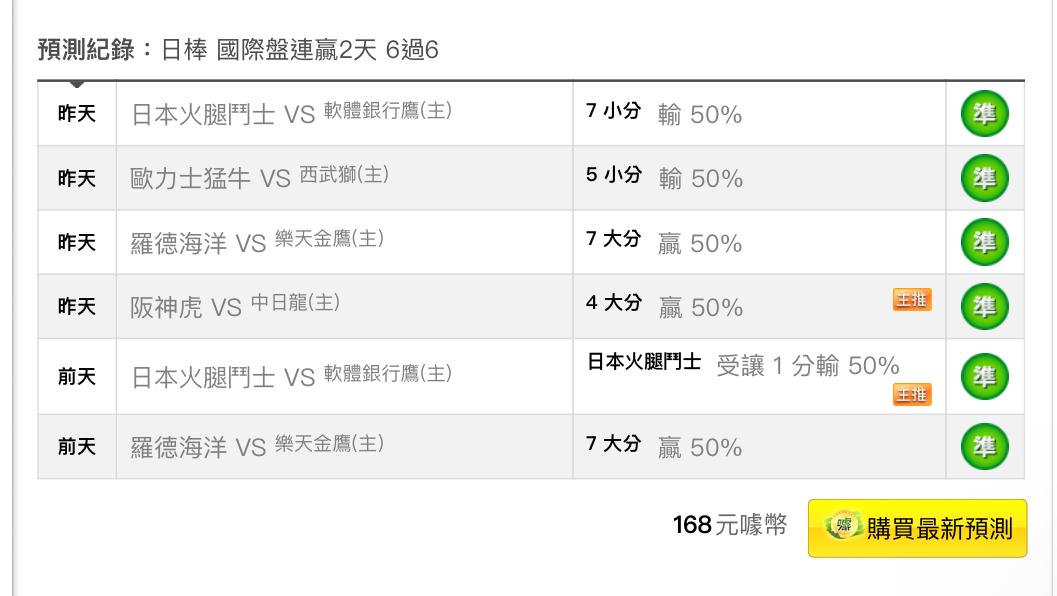The width and height of the screenshot is (1057, 596).
Task: Click 準 badge in yesterday's 羅德海洋 row
Action: (x=984, y=243)
